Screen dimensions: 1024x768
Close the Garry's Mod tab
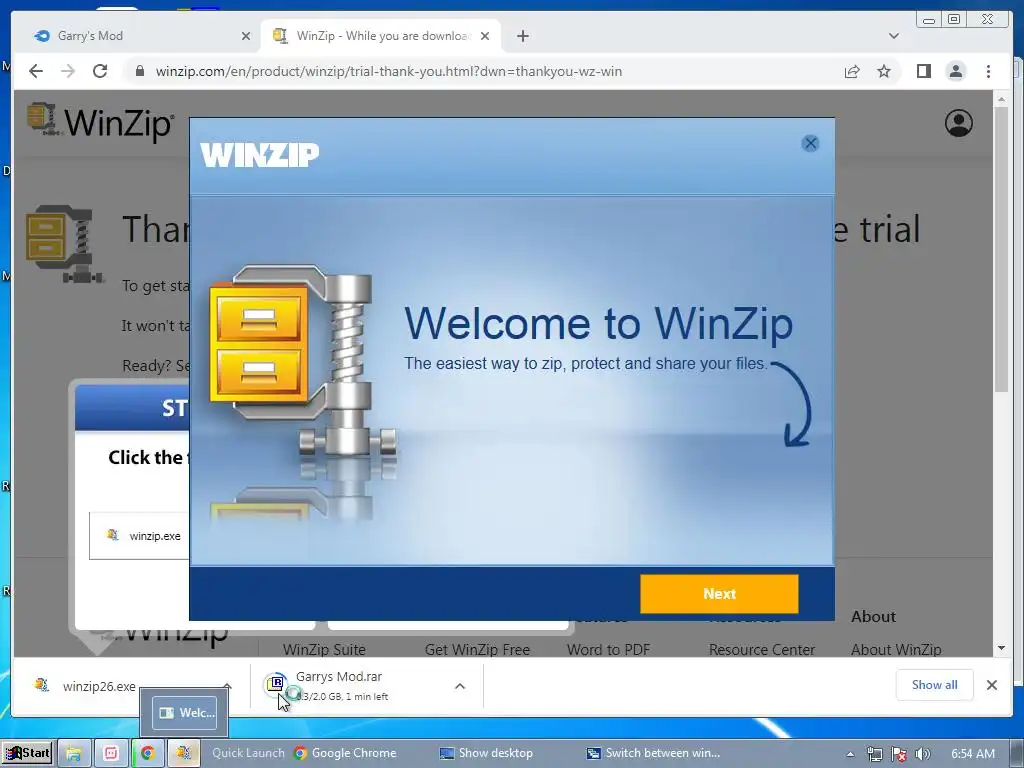(246, 36)
